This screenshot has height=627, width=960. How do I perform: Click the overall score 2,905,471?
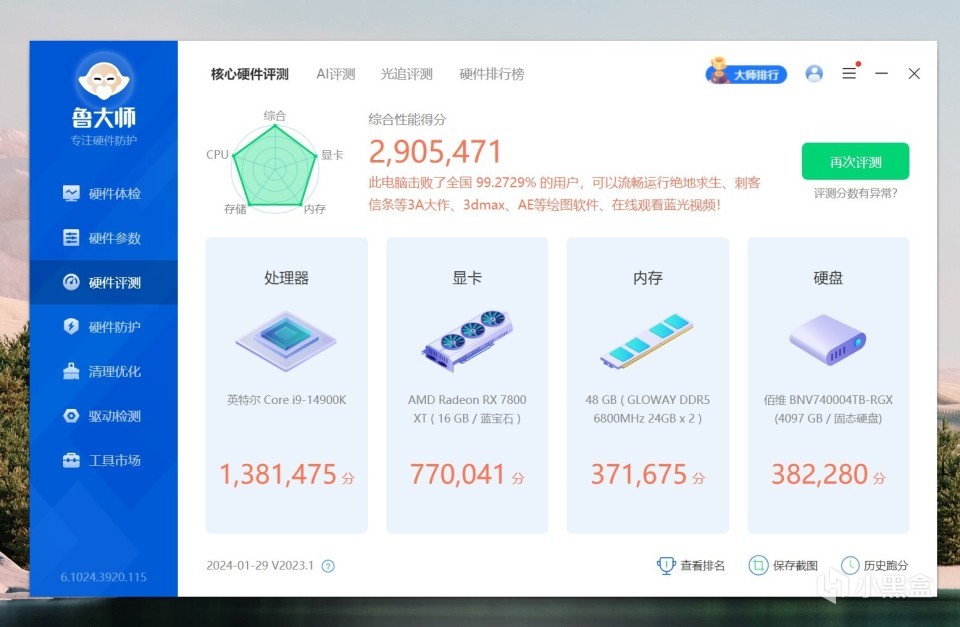[435, 152]
